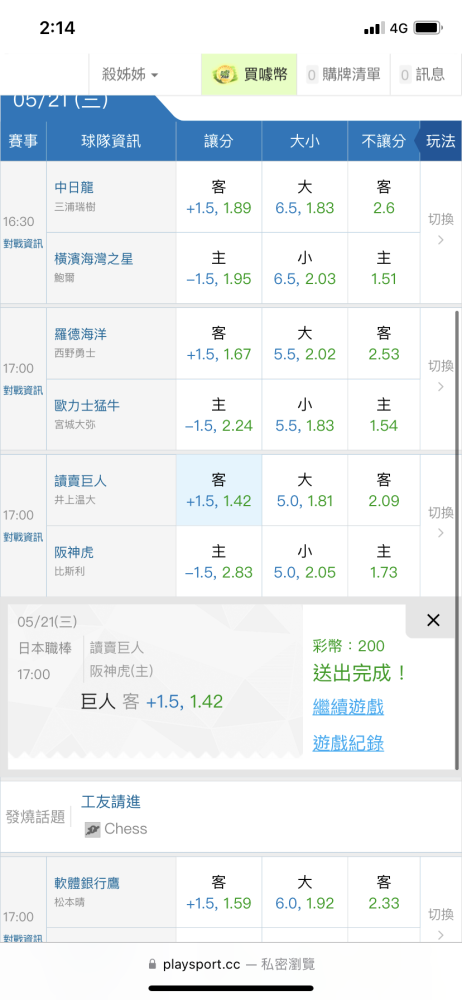
Task: Tap the lock icon beside playsport.cc
Action: (x=152, y=964)
